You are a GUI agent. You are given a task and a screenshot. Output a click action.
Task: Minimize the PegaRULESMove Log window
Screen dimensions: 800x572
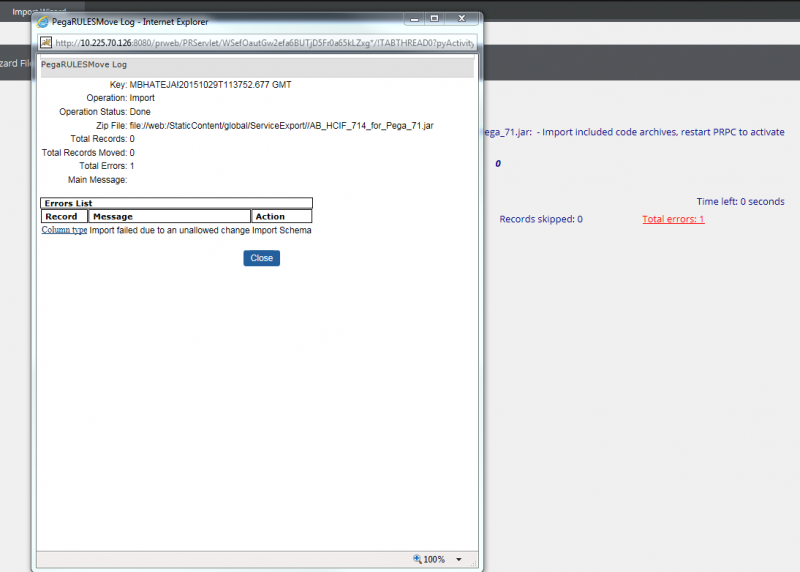(415, 19)
